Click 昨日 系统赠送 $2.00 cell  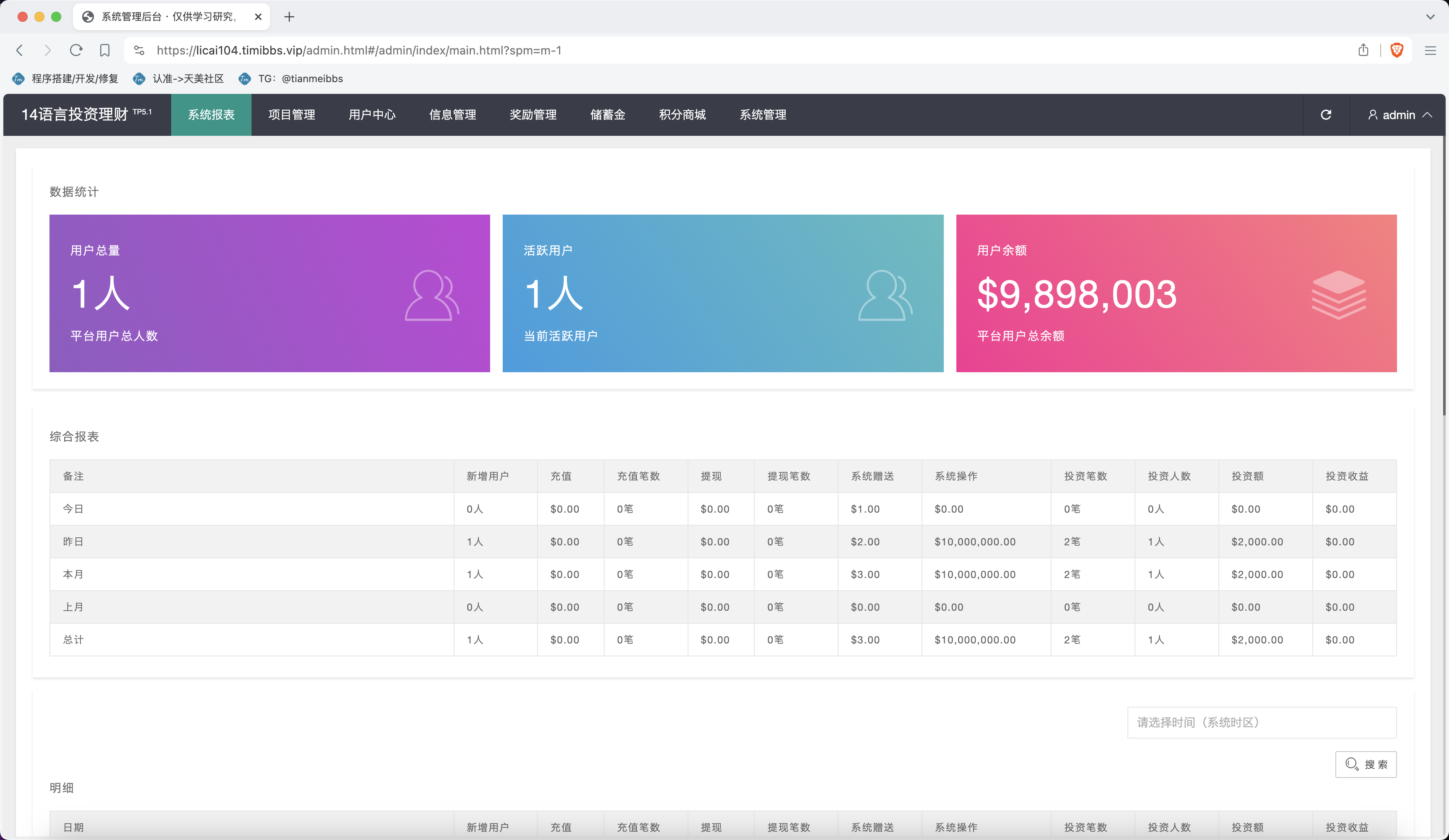(x=880, y=542)
